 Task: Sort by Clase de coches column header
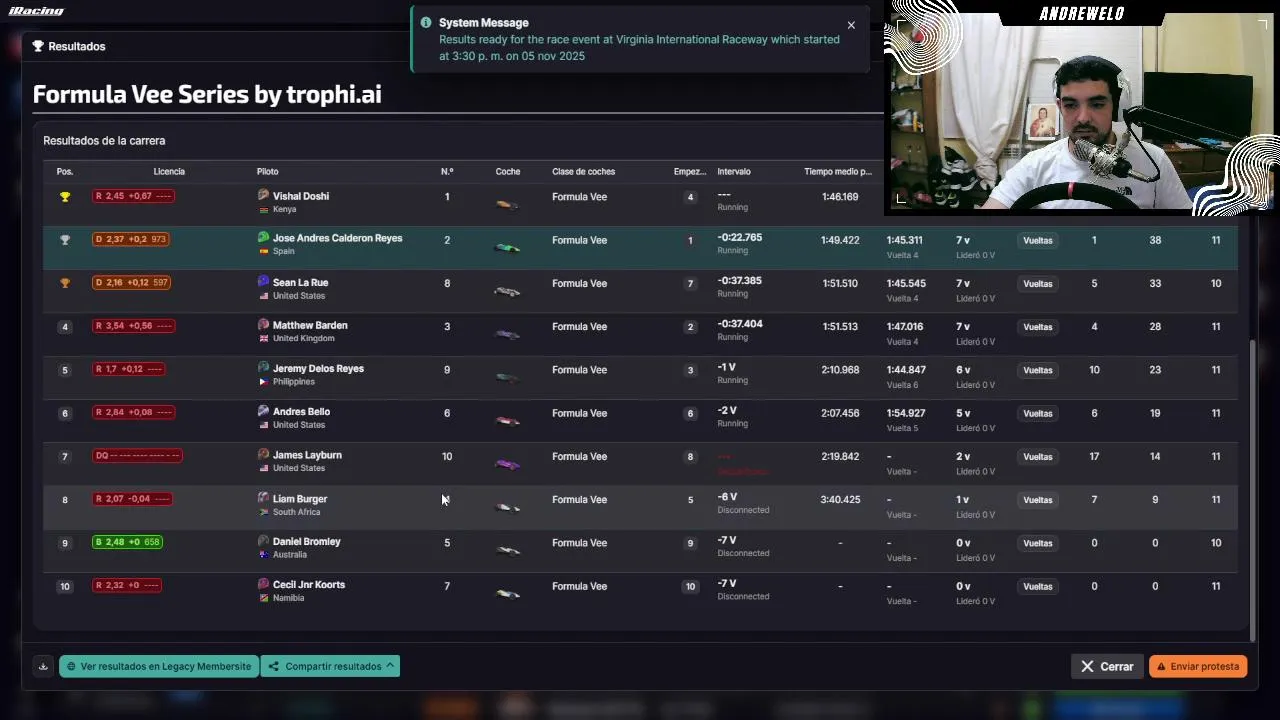(x=583, y=172)
